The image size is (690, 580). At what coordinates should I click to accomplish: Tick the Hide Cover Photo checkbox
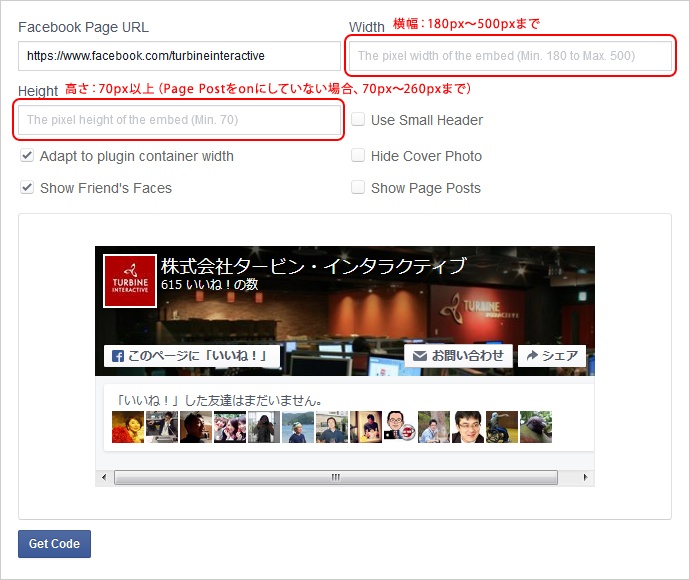pos(358,155)
